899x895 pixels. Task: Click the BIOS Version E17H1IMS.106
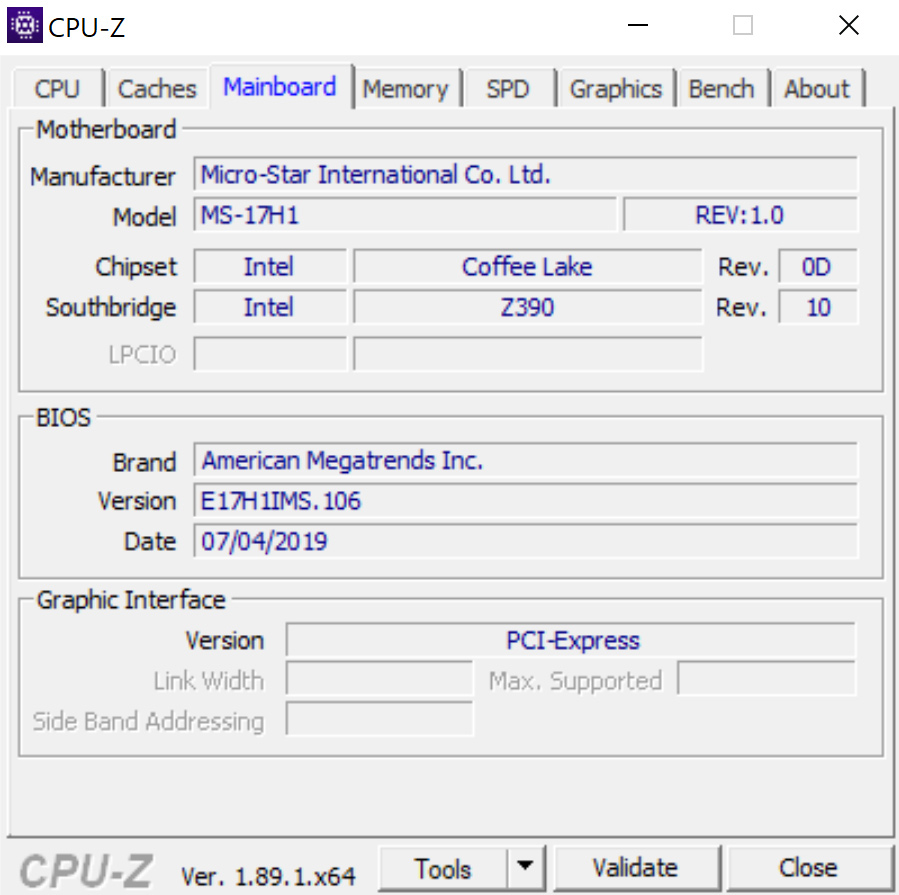[526, 501]
